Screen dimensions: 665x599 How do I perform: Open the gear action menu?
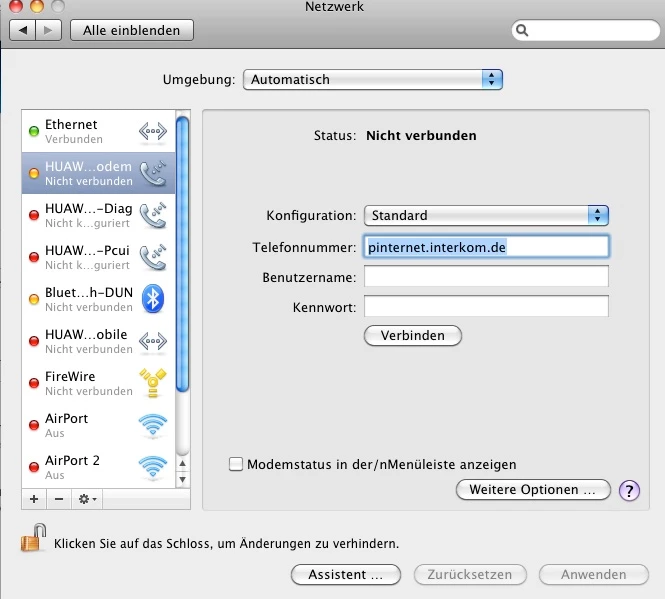tap(87, 499)
